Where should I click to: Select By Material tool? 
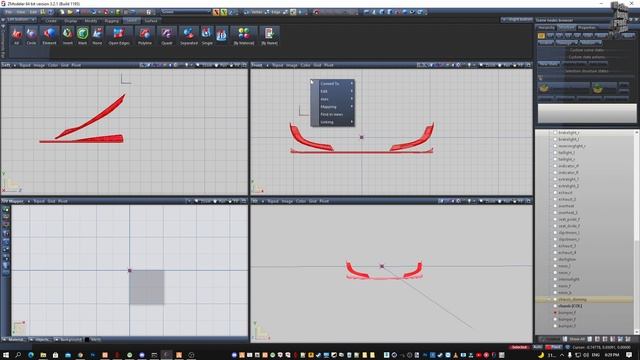[244, 36]
